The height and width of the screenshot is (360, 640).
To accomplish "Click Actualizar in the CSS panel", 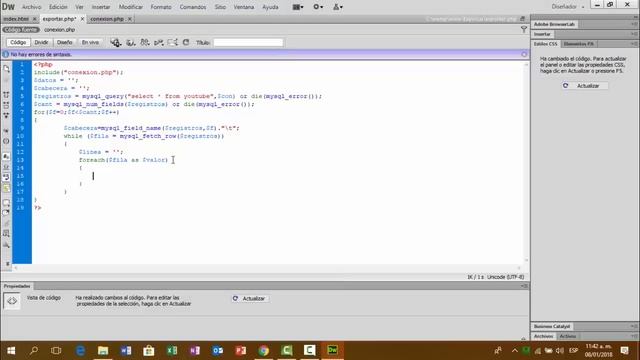I will pyautogui.click(x=585, y=86).
